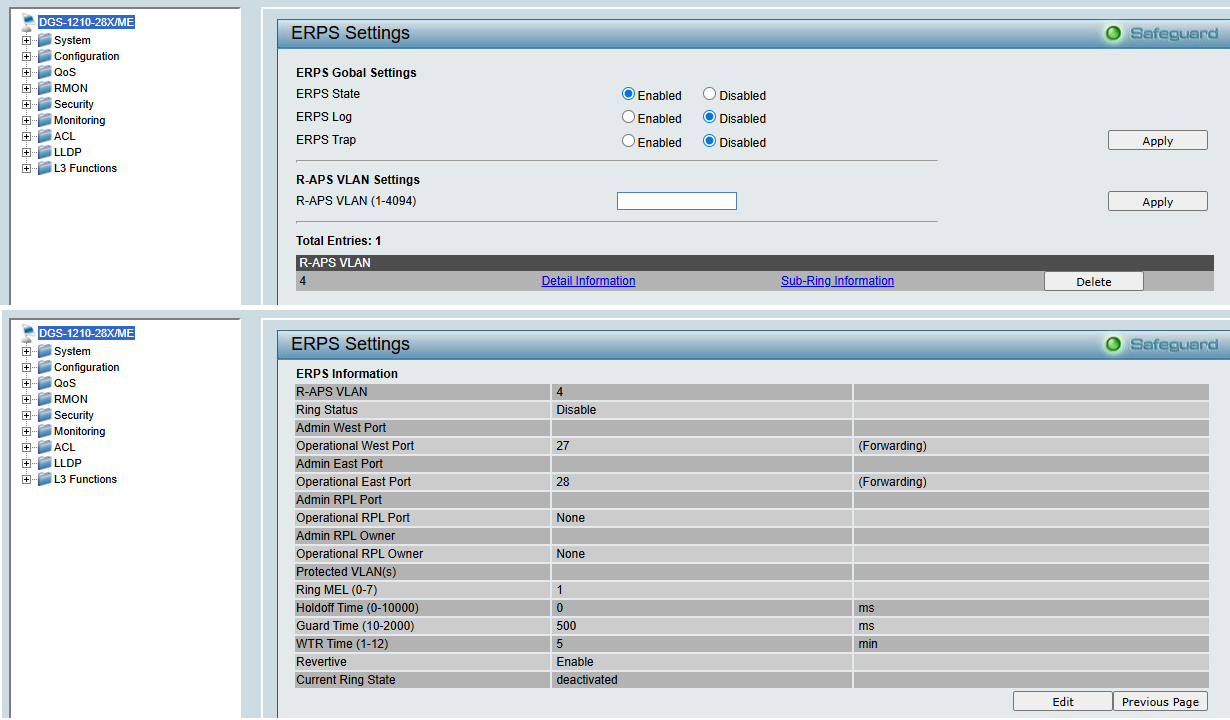Apply the R-APS VLAN Settings

pos(1157,202)
